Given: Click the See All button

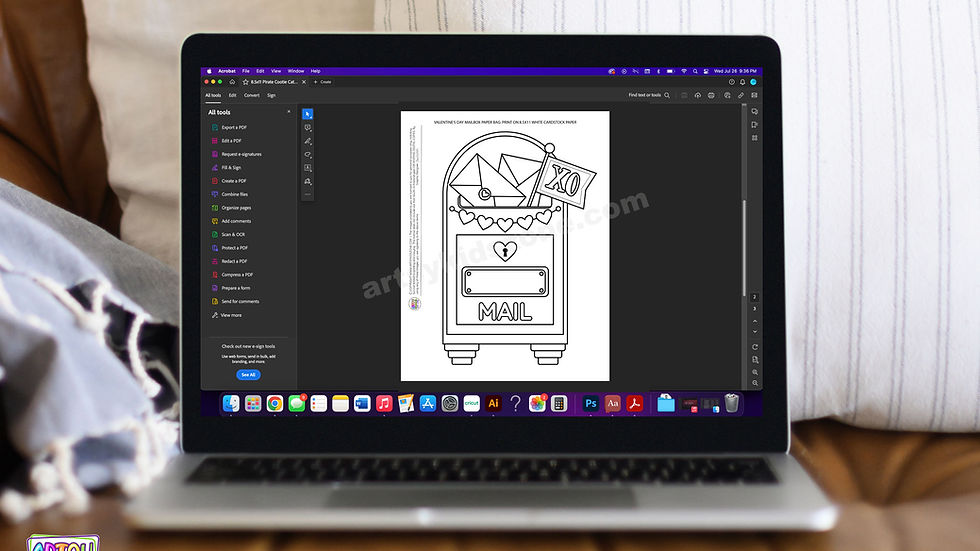Looking at the screenshot, I should tap(248, 375).
